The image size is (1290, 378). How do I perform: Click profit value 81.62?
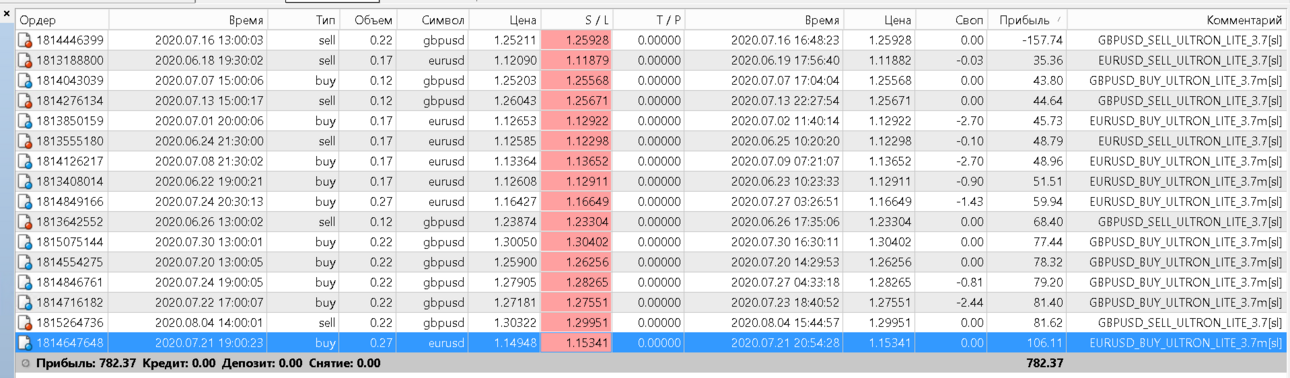1048,322
